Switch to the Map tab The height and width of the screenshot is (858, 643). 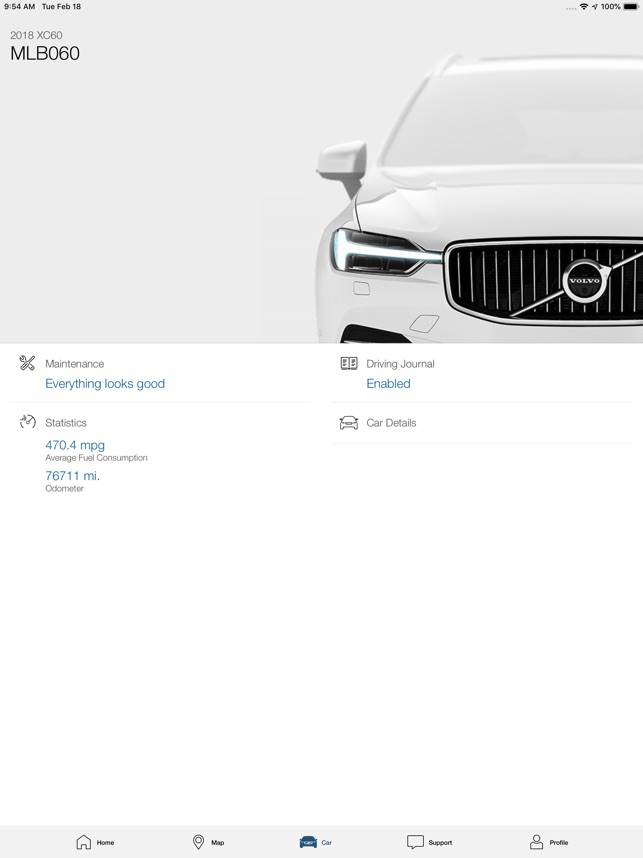click(x=208, y=842)
